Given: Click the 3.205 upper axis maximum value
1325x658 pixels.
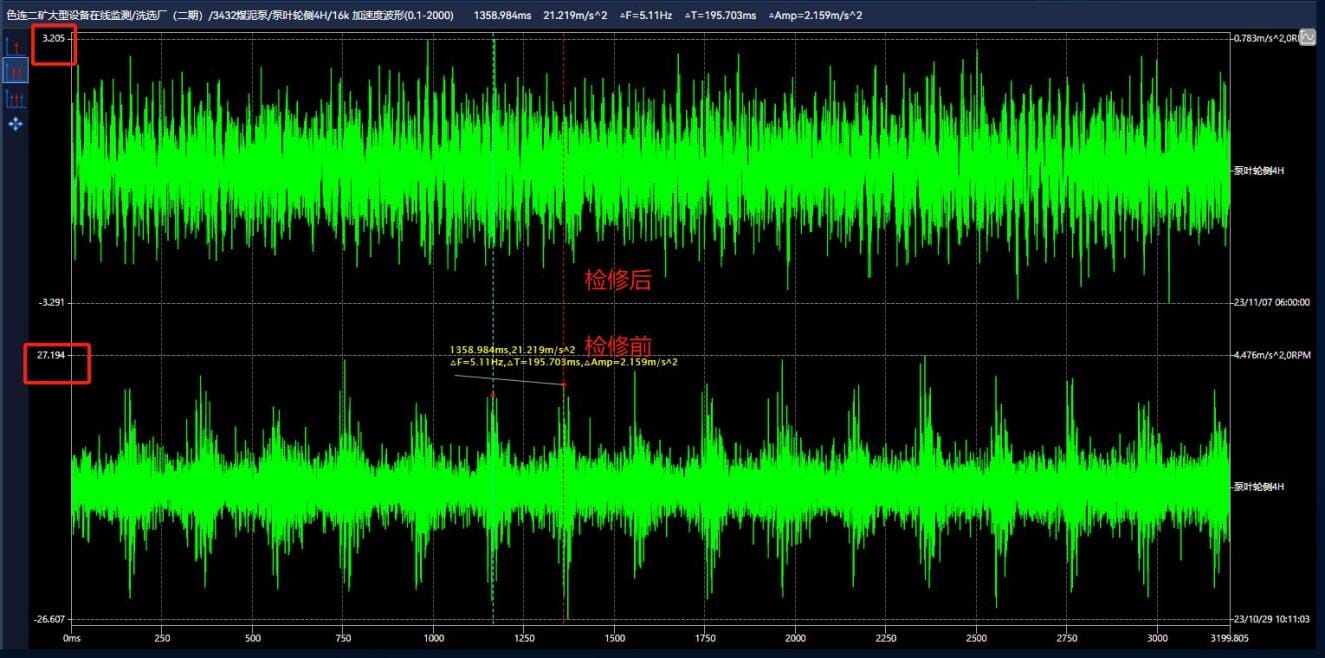Looking at the screenshot, I should (x=51, y=38).
